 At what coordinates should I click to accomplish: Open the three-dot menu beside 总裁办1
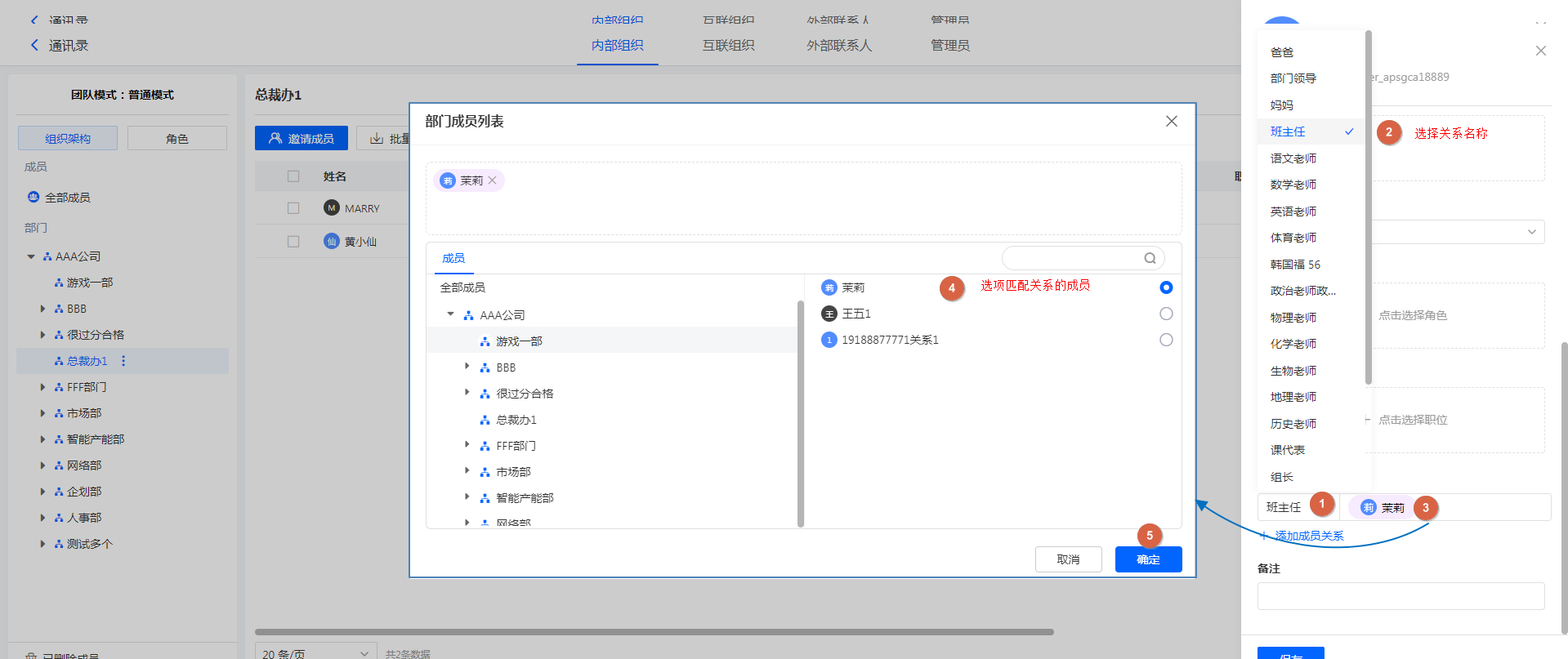[123, 361]
